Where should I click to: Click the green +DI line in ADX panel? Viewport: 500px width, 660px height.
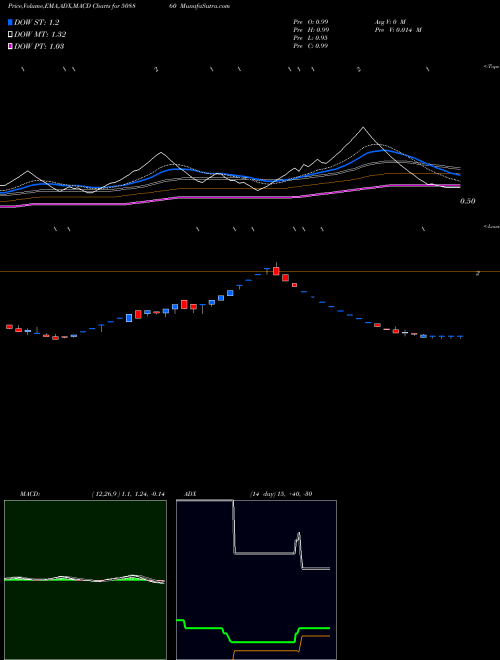tap(261, 642)
